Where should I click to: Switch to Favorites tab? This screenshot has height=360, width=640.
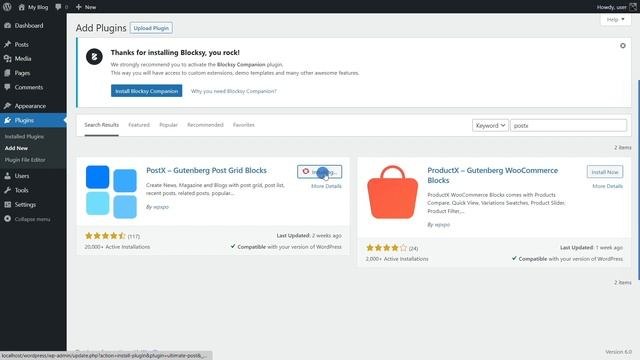244,125
